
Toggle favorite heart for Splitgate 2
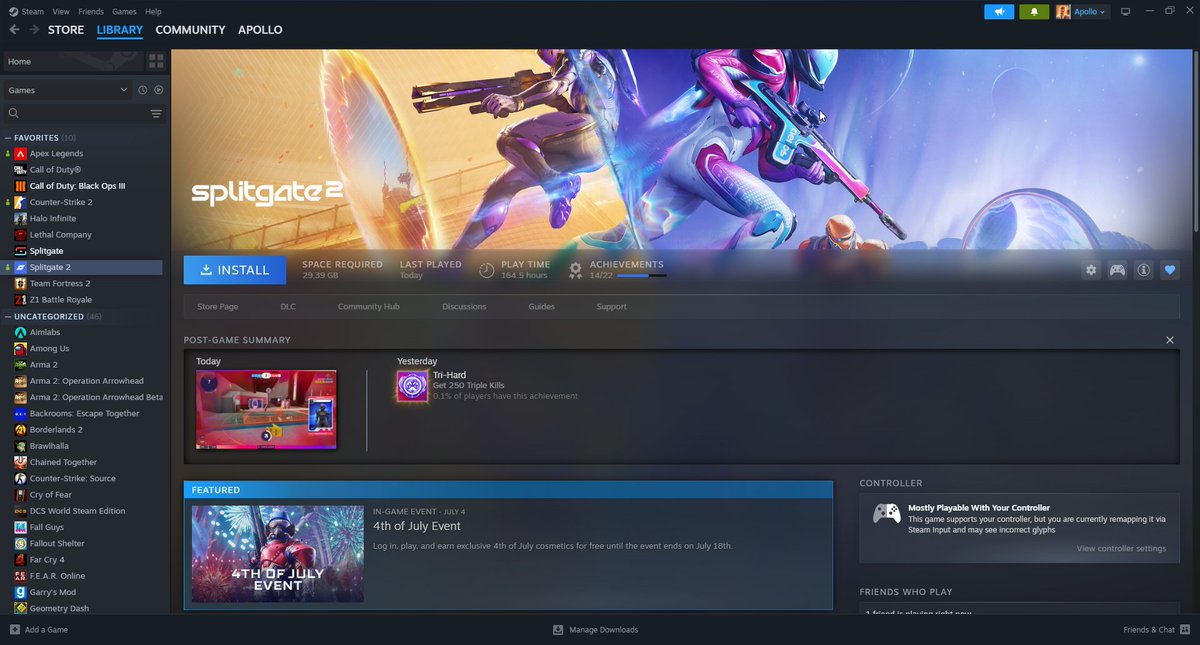1169,270
